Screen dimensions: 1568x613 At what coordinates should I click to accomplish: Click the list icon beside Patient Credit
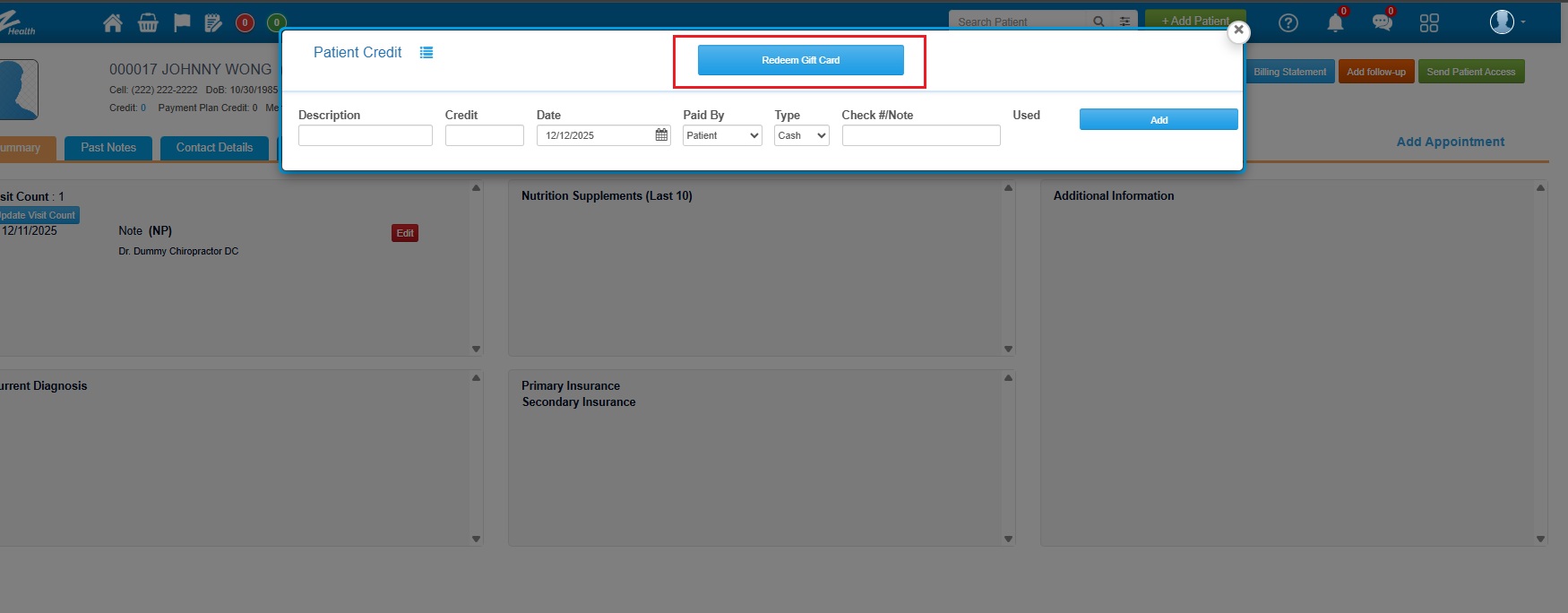click(x=426, y=53)
